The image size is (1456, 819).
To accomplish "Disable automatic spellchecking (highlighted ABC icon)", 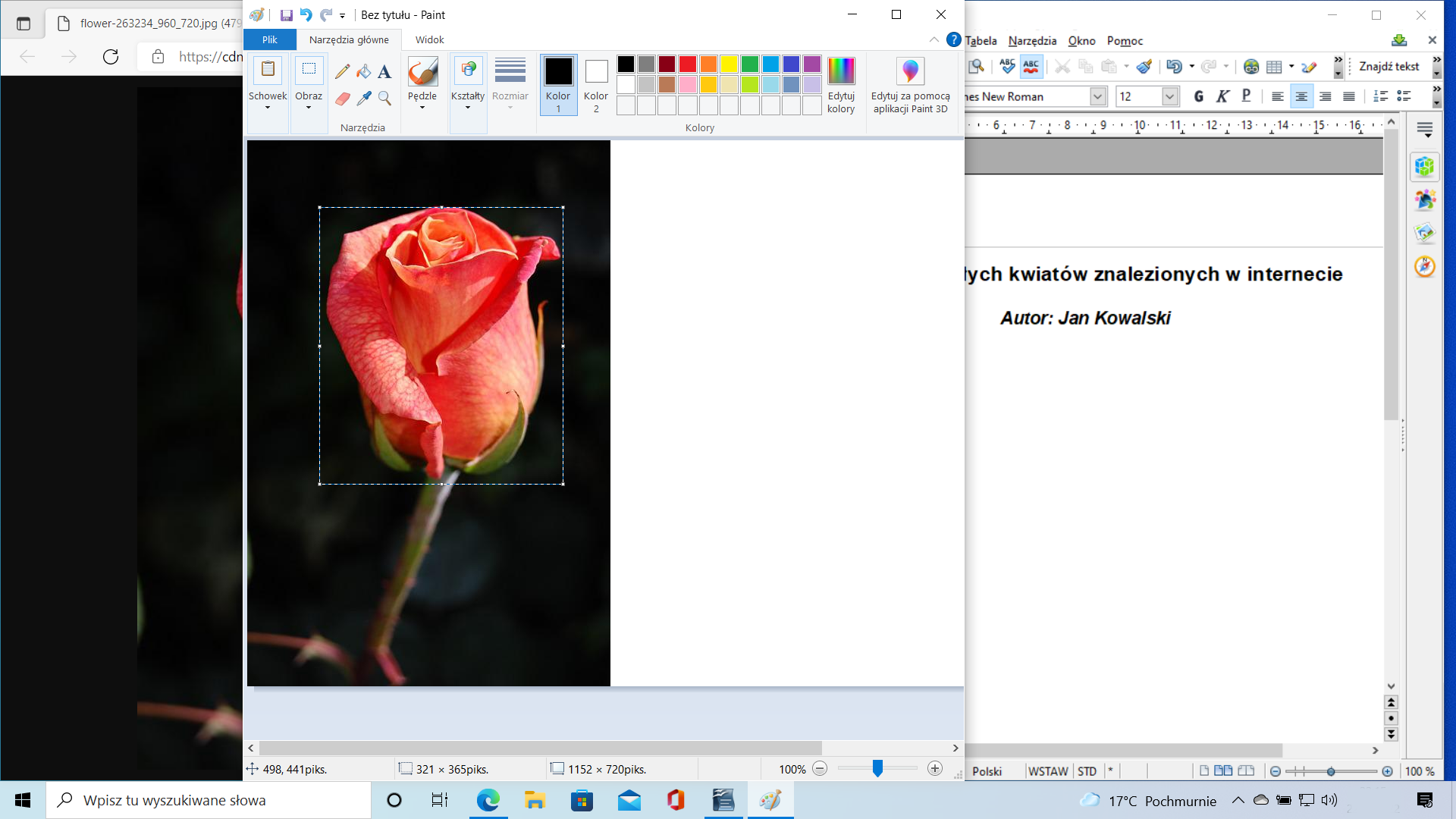I will pyautogui.click(x=1031, y=67).
